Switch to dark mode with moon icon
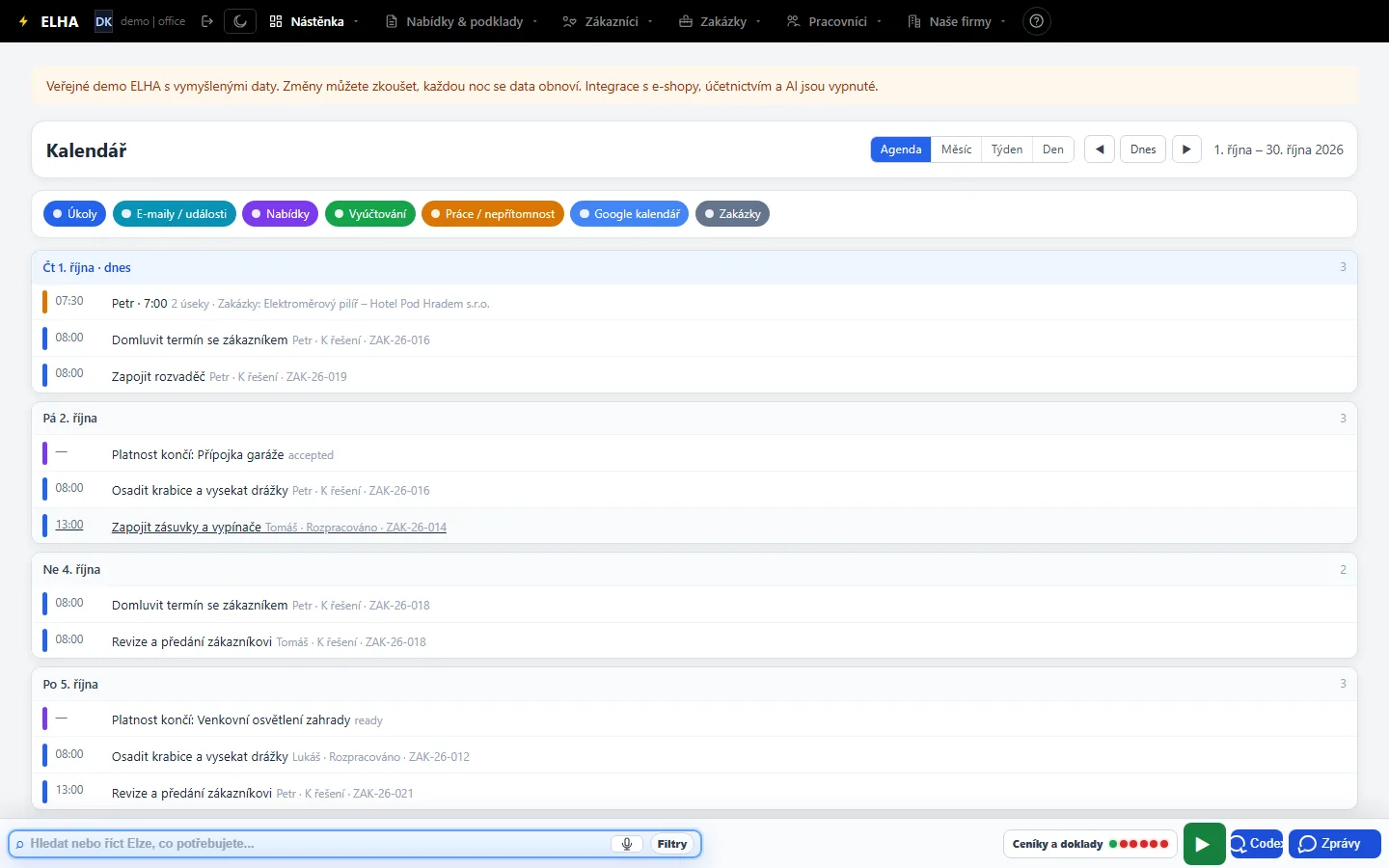The image size is (1389, 868). pos(240,21)
